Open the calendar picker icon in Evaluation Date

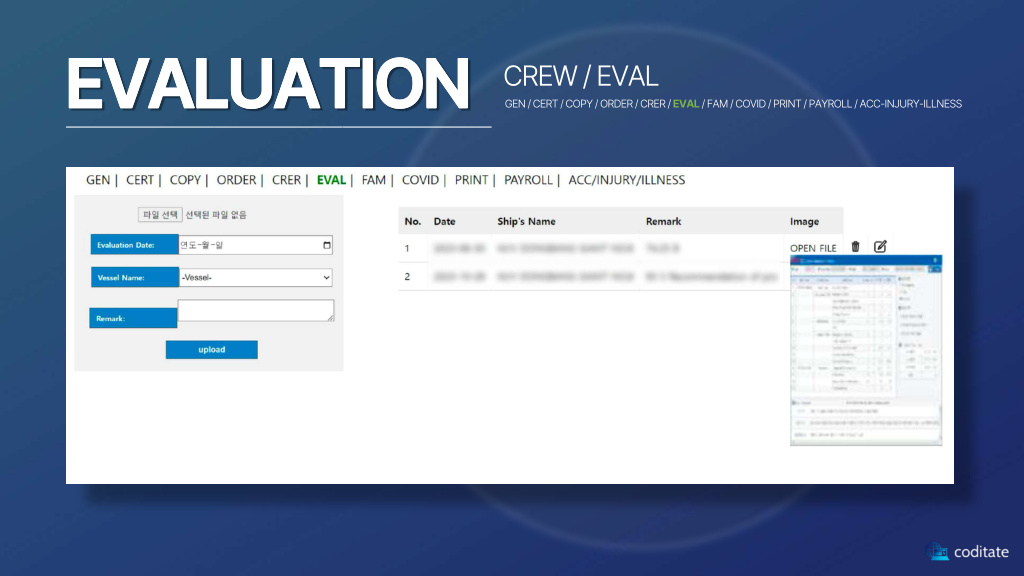pos(326,245)
